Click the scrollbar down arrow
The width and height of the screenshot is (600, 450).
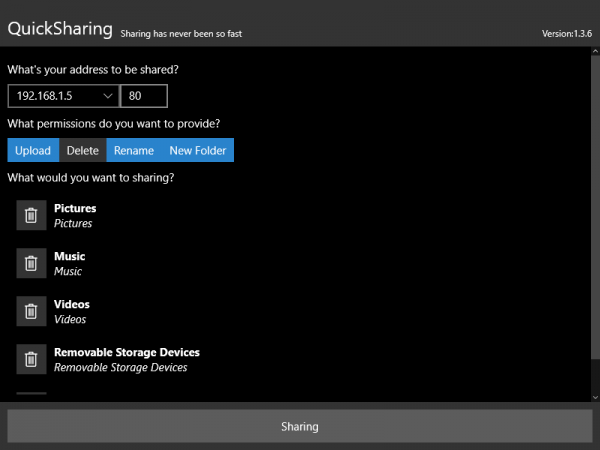tap(595, 397)
